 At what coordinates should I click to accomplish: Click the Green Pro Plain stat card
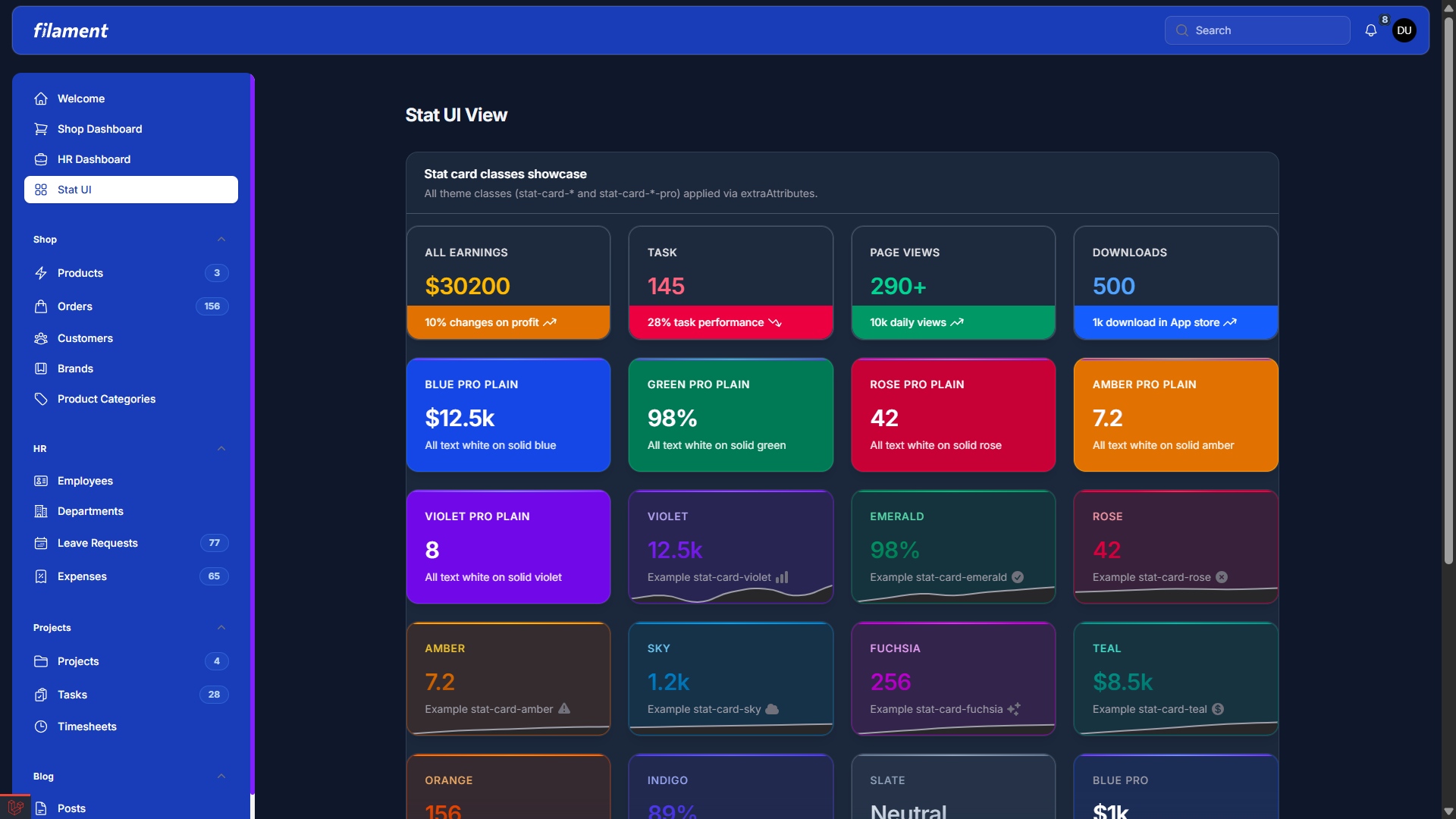point(731,415)
